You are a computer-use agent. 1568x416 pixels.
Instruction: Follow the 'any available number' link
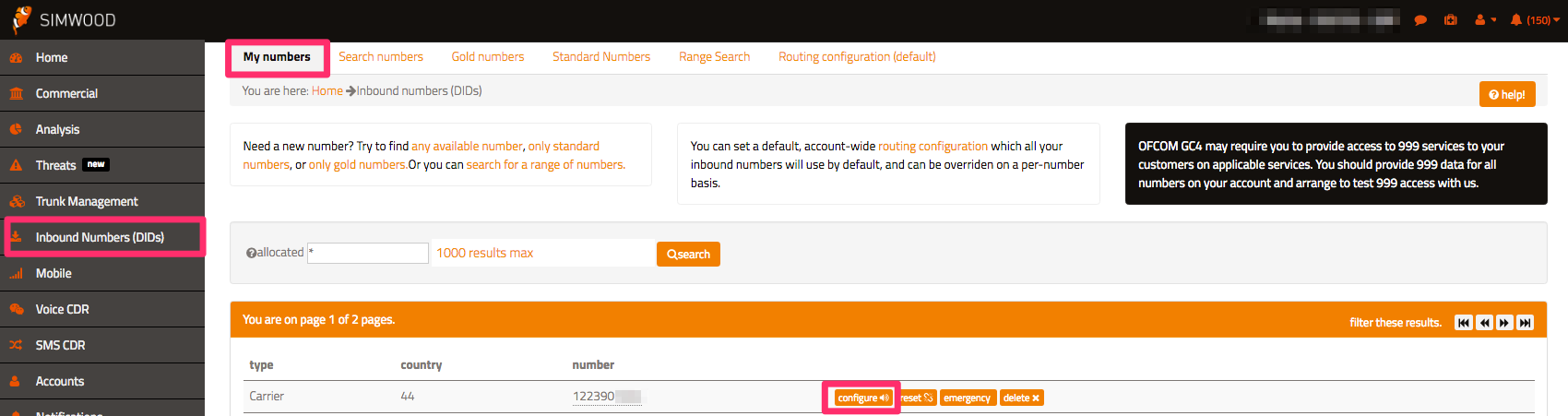[467, 146]
